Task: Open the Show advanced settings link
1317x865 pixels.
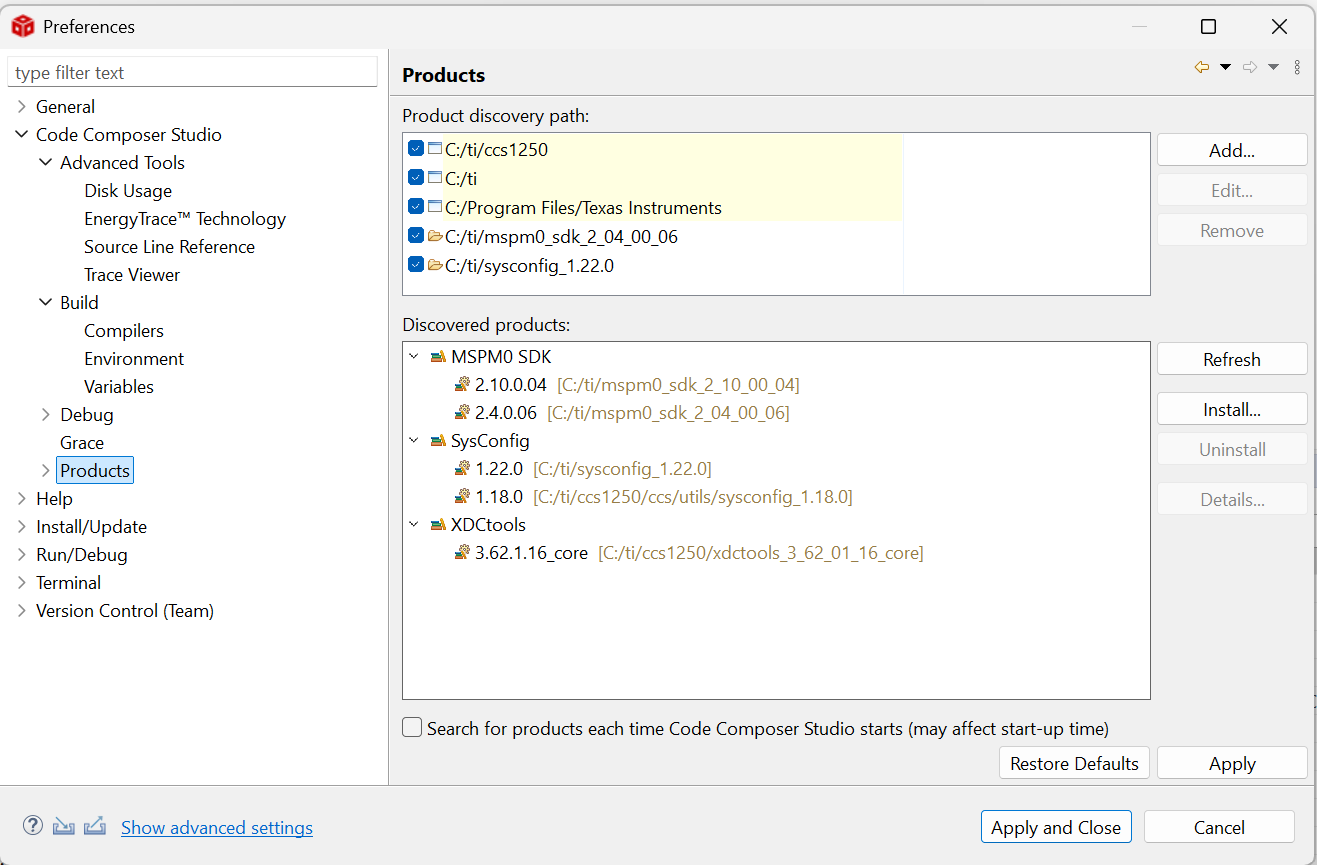Action: [x=217, y=827]
